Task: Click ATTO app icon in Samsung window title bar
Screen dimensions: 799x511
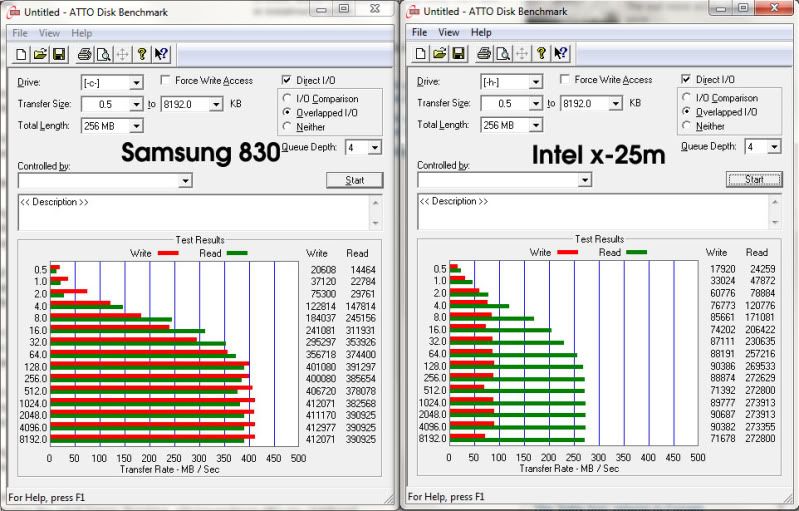Action: coord(14,12)
